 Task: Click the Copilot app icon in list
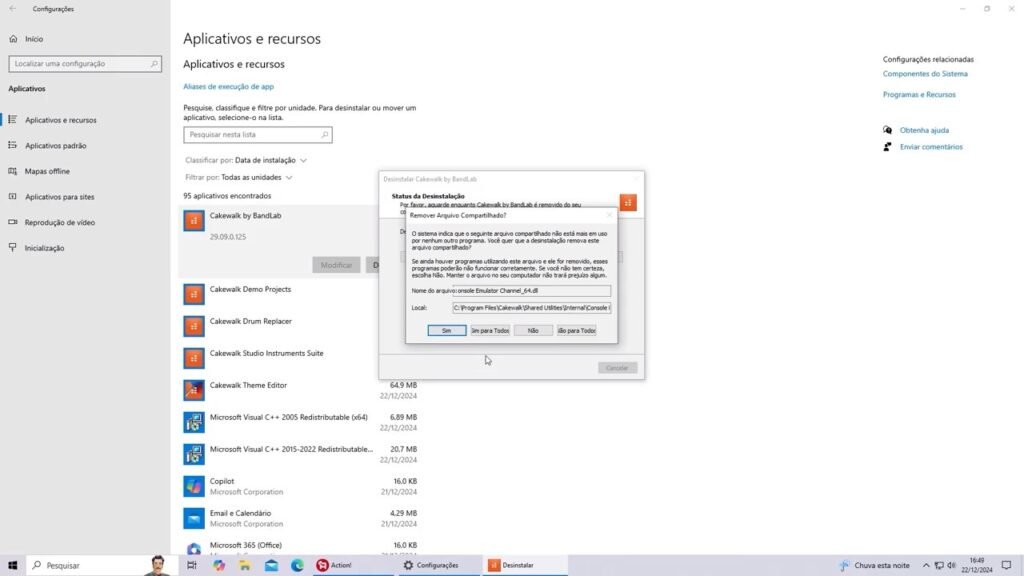194,487
